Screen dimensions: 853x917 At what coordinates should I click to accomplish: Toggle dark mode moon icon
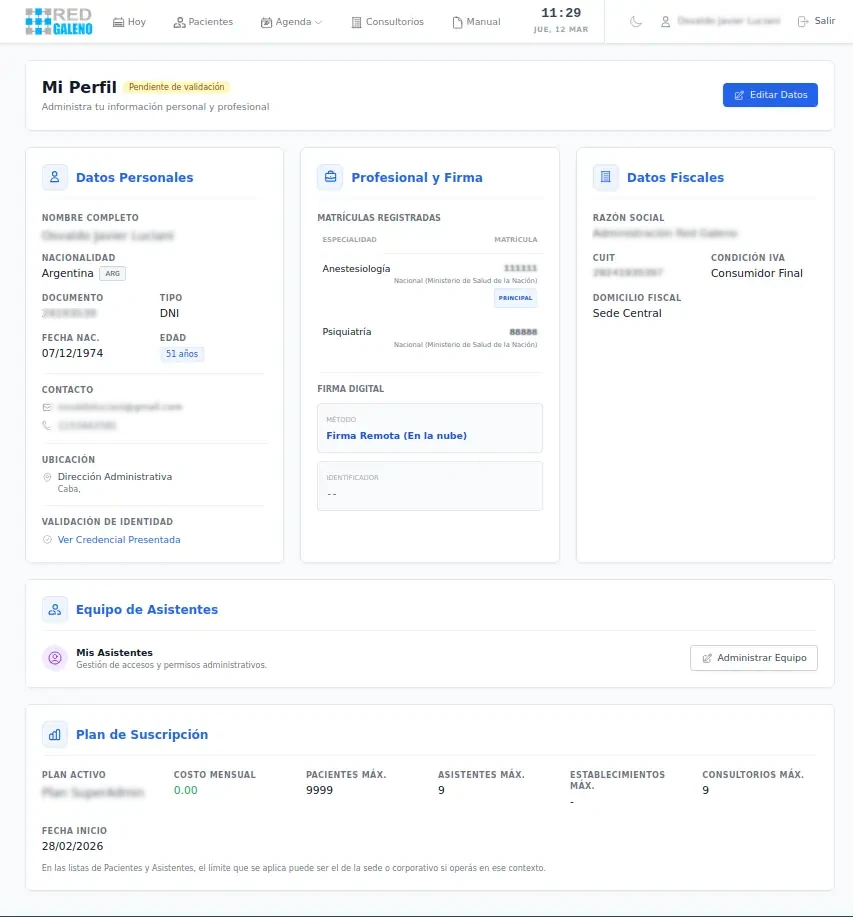click(636, 22)
